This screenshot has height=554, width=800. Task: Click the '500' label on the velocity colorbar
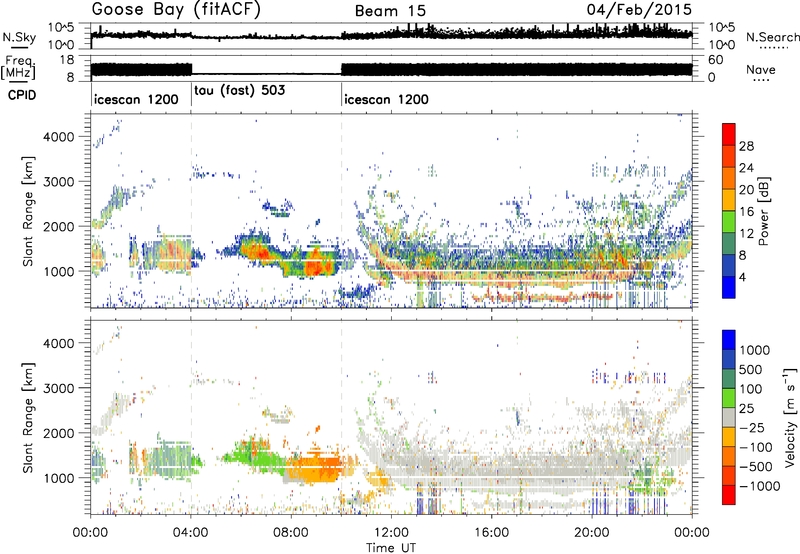[751, 369]
